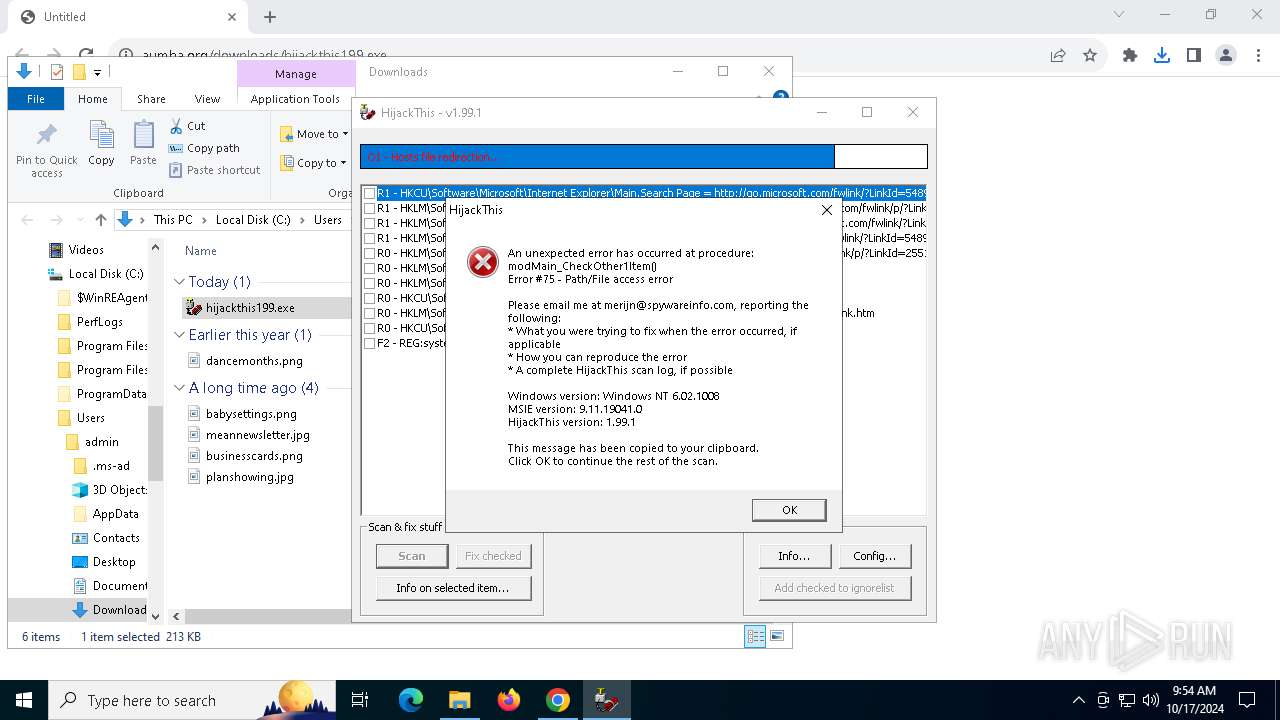
Task: Select meannewsletter.jpg file
Action: 258,435
